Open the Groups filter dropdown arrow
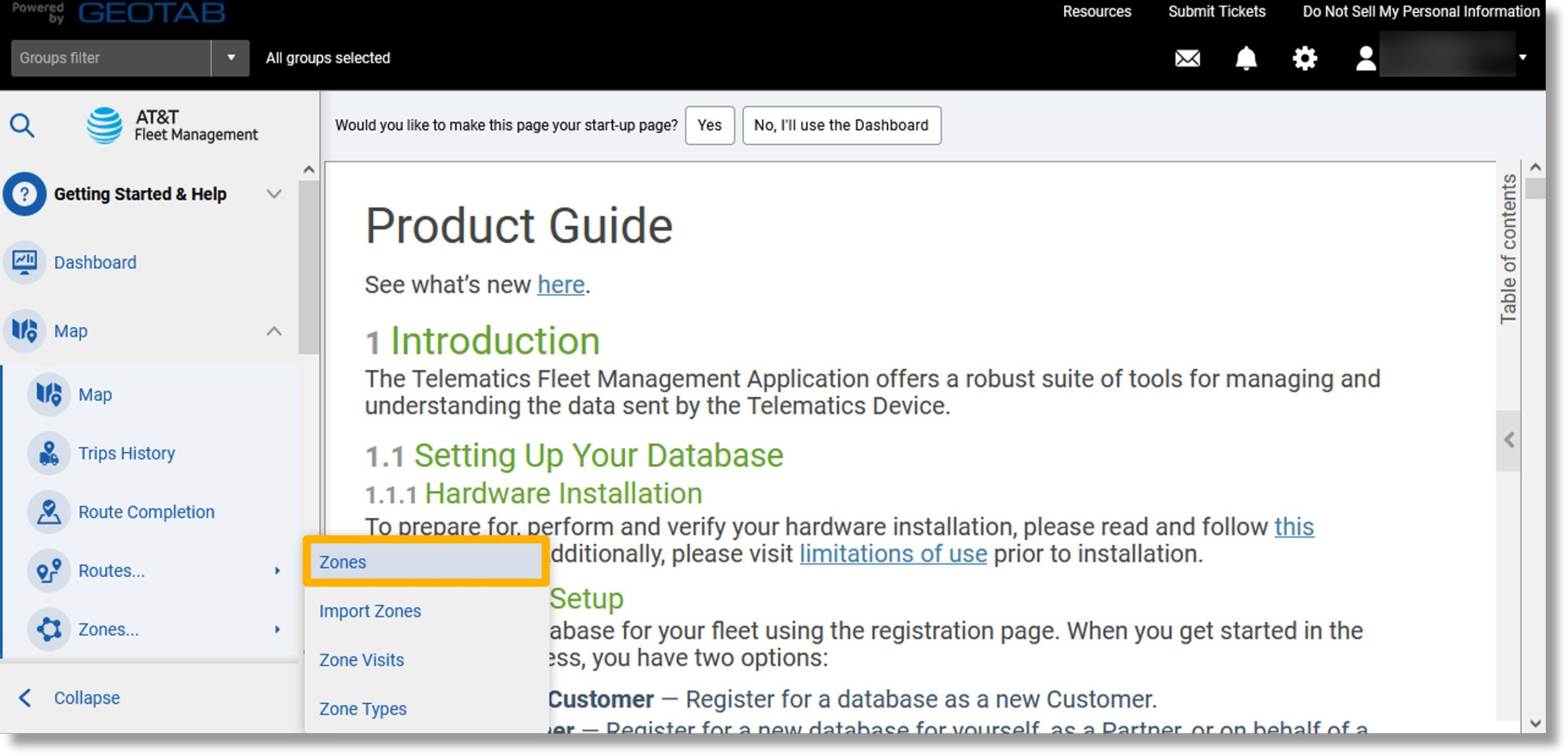The height and width of the screenshot is (756, 1568). click(x=231, y=58)
